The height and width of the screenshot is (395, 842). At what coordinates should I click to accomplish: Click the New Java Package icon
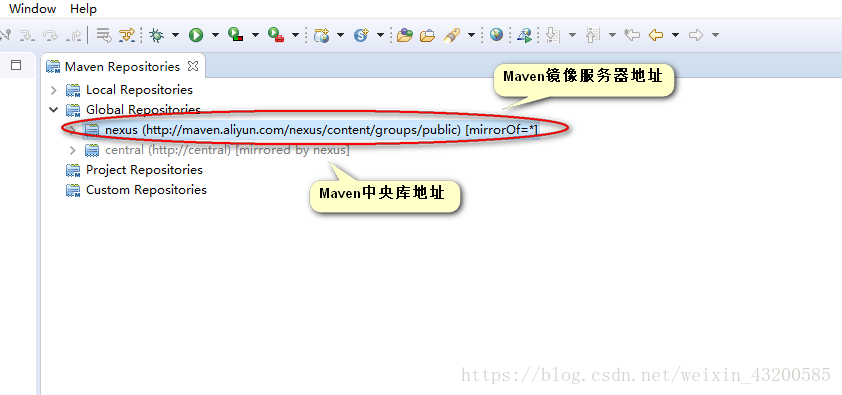coord(322,35)
